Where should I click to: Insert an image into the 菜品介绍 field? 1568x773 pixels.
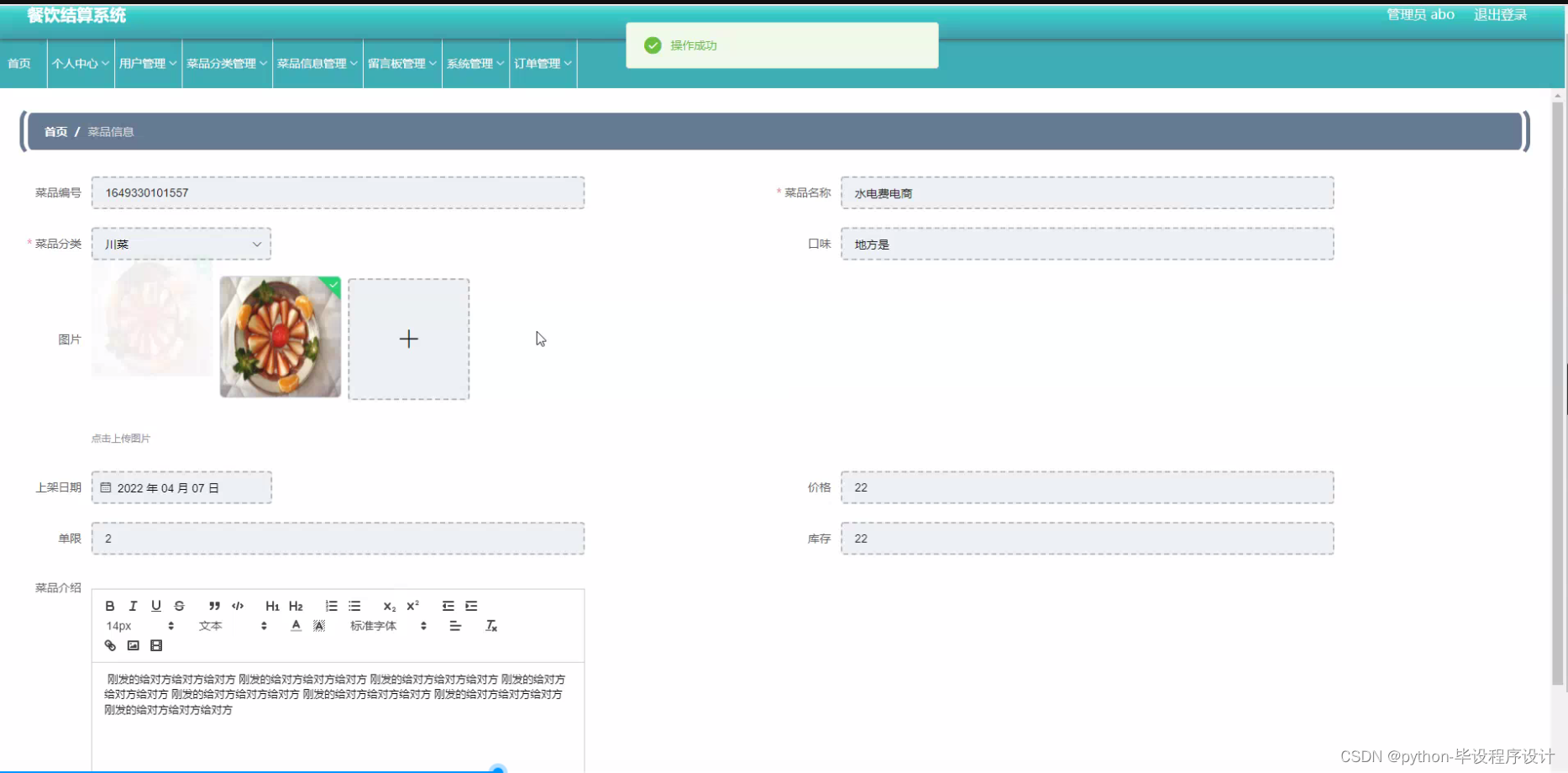(133, 645)
